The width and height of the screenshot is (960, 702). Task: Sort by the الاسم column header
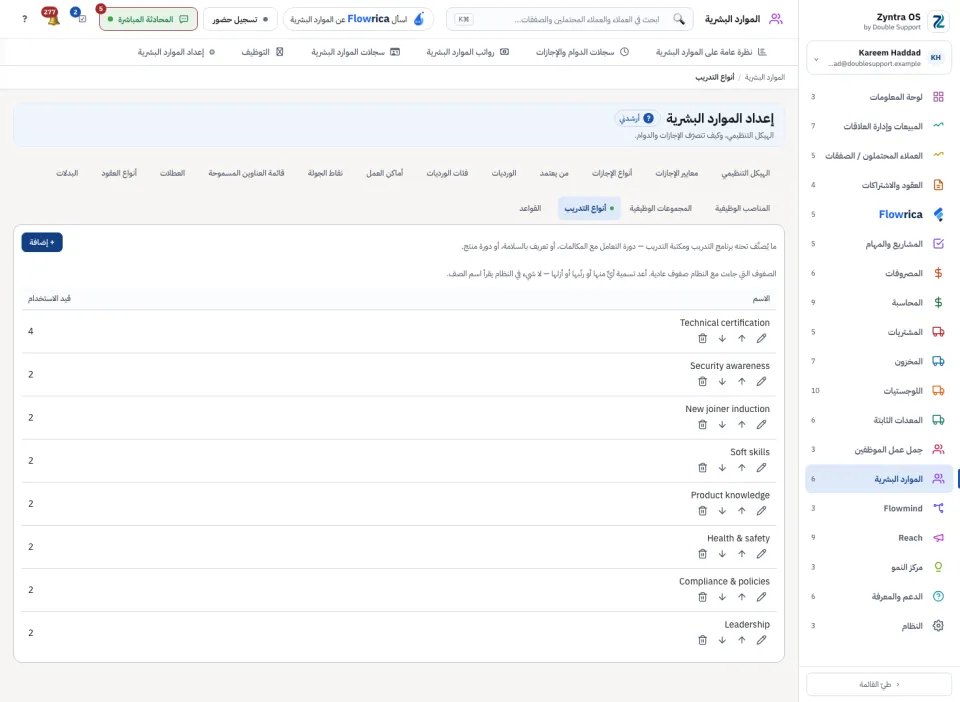(x=761, y=299)
